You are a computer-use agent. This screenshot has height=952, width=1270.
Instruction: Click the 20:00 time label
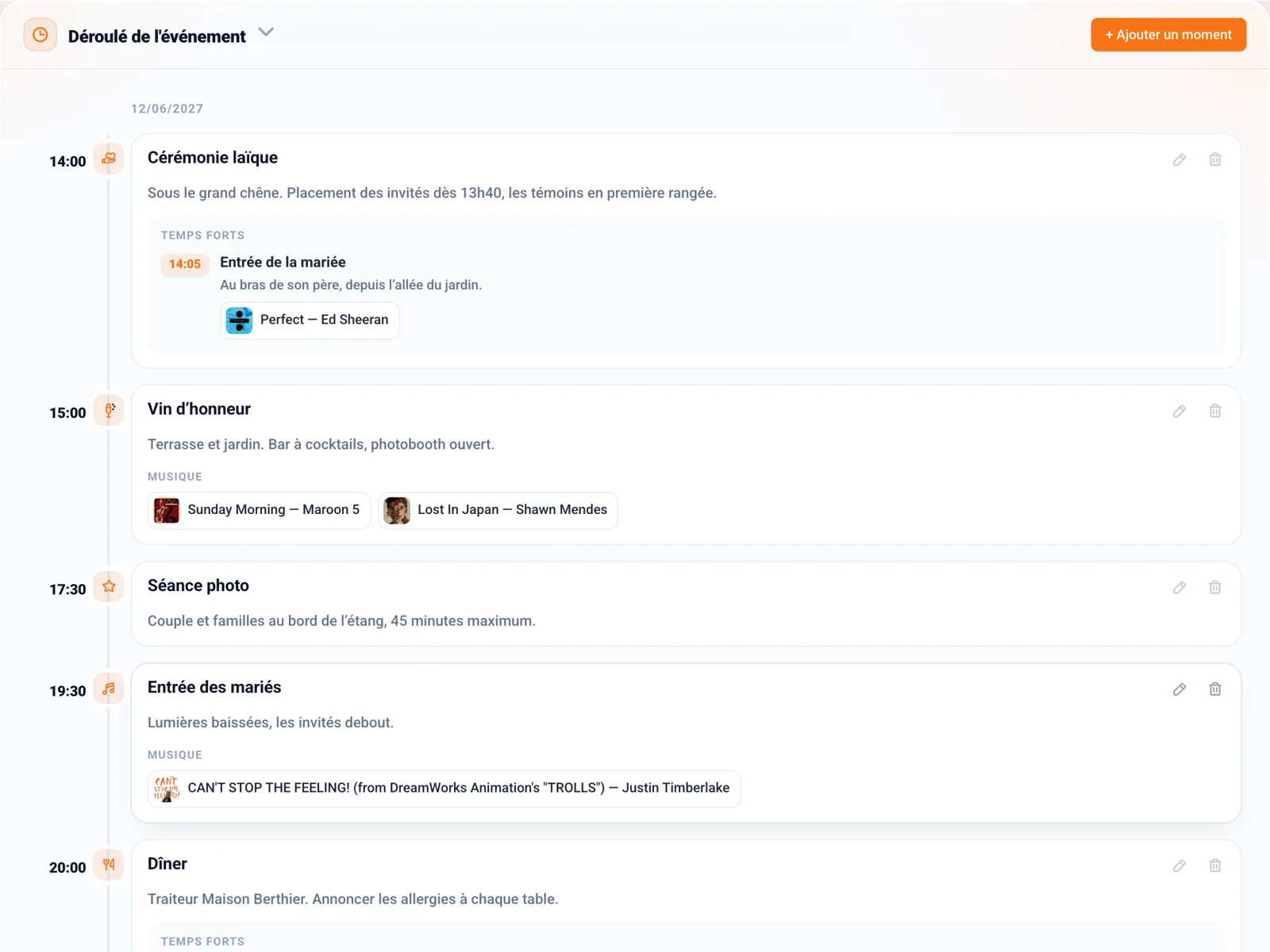coord(67,868)
